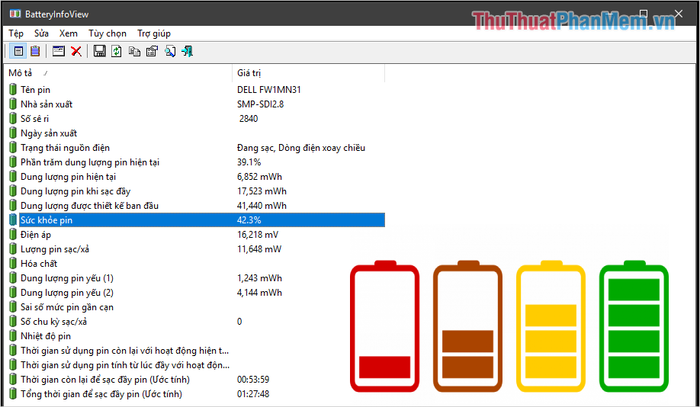This screenshot has width=700, height=407.
Task: Select the highlighted Sức khỏe pin row
Action: pyautogui.click(x=196, y=220)
